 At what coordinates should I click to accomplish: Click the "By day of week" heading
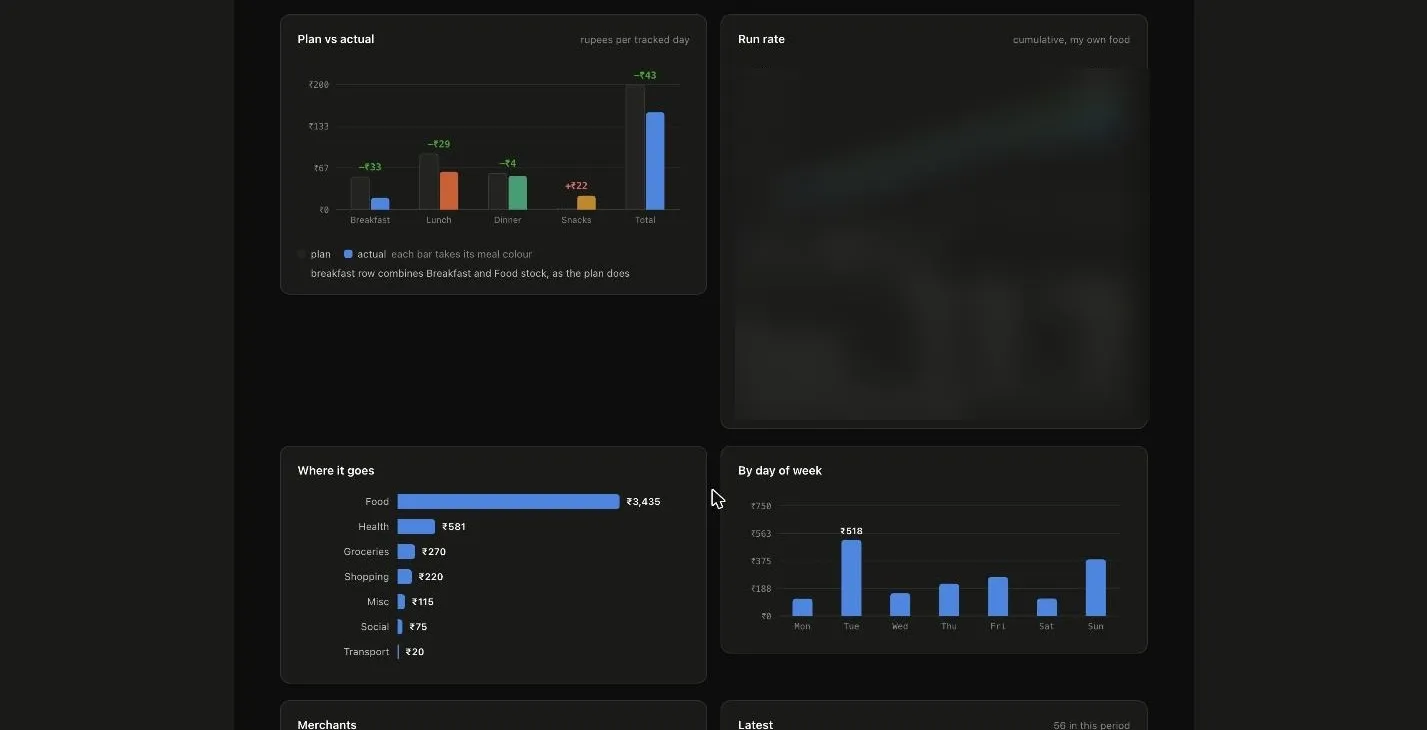pos(780,470)
